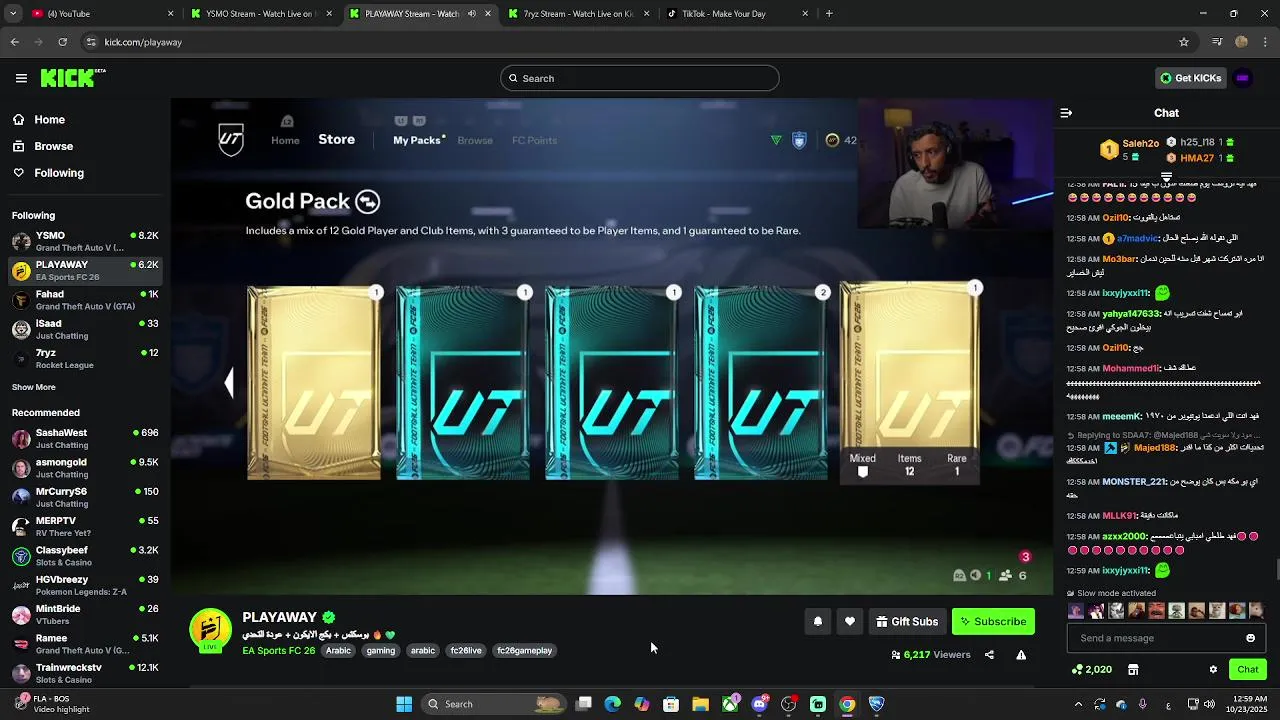This screenshot has width=1280, height=720.
Task: Click the Arabic stream tag
Action: point(338,651)
